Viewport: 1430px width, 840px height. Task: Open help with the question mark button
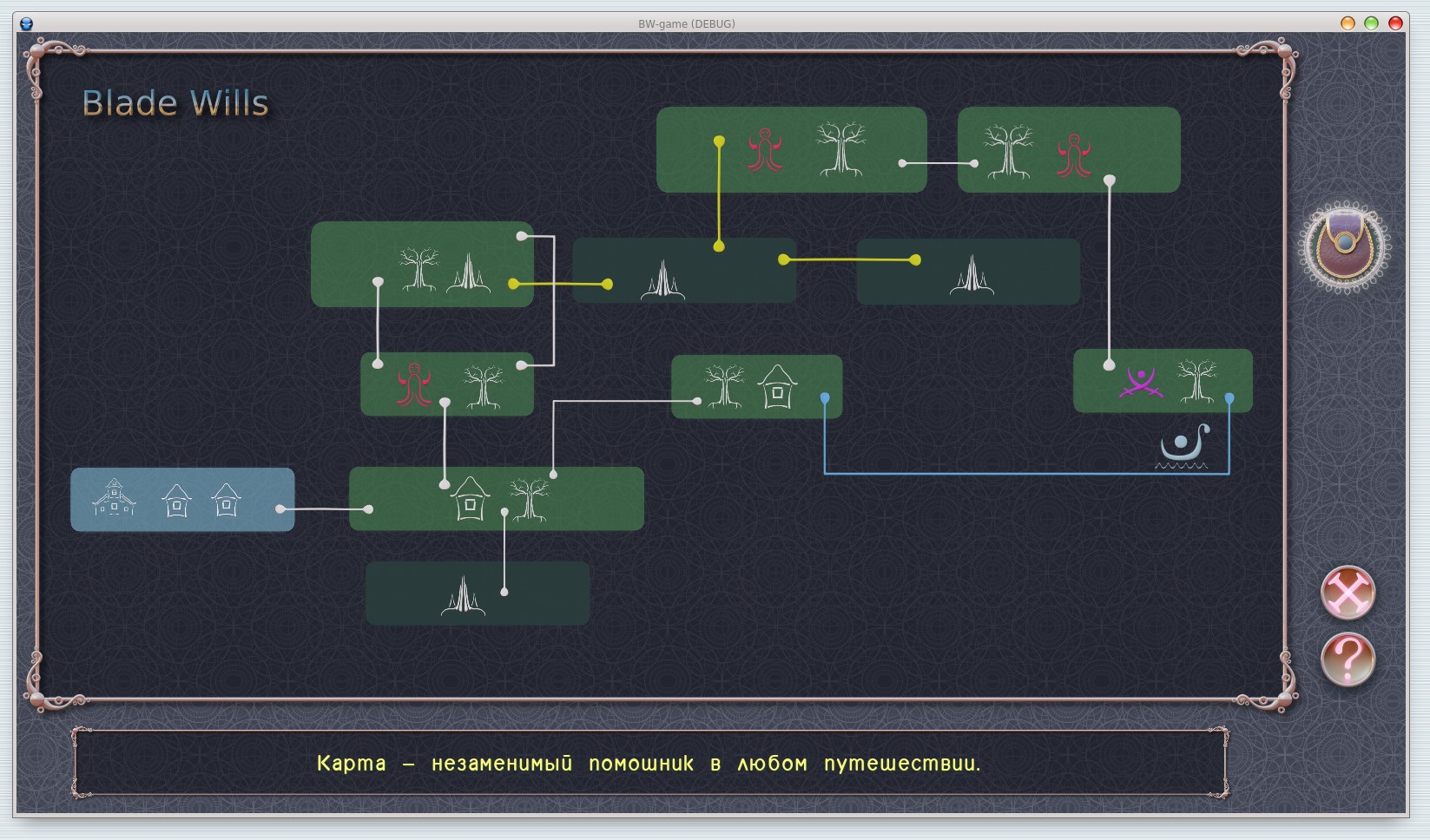tap(1348, 660)
